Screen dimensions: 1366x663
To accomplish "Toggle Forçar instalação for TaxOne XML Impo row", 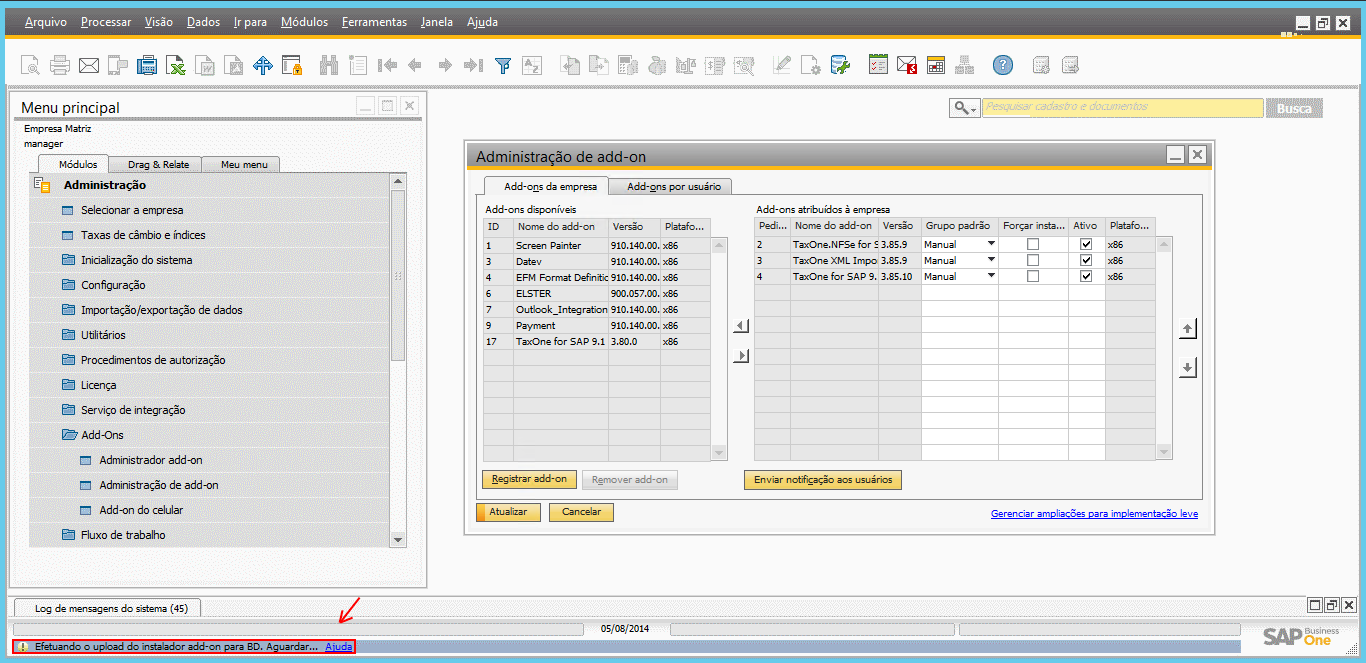I will 1033,261.
